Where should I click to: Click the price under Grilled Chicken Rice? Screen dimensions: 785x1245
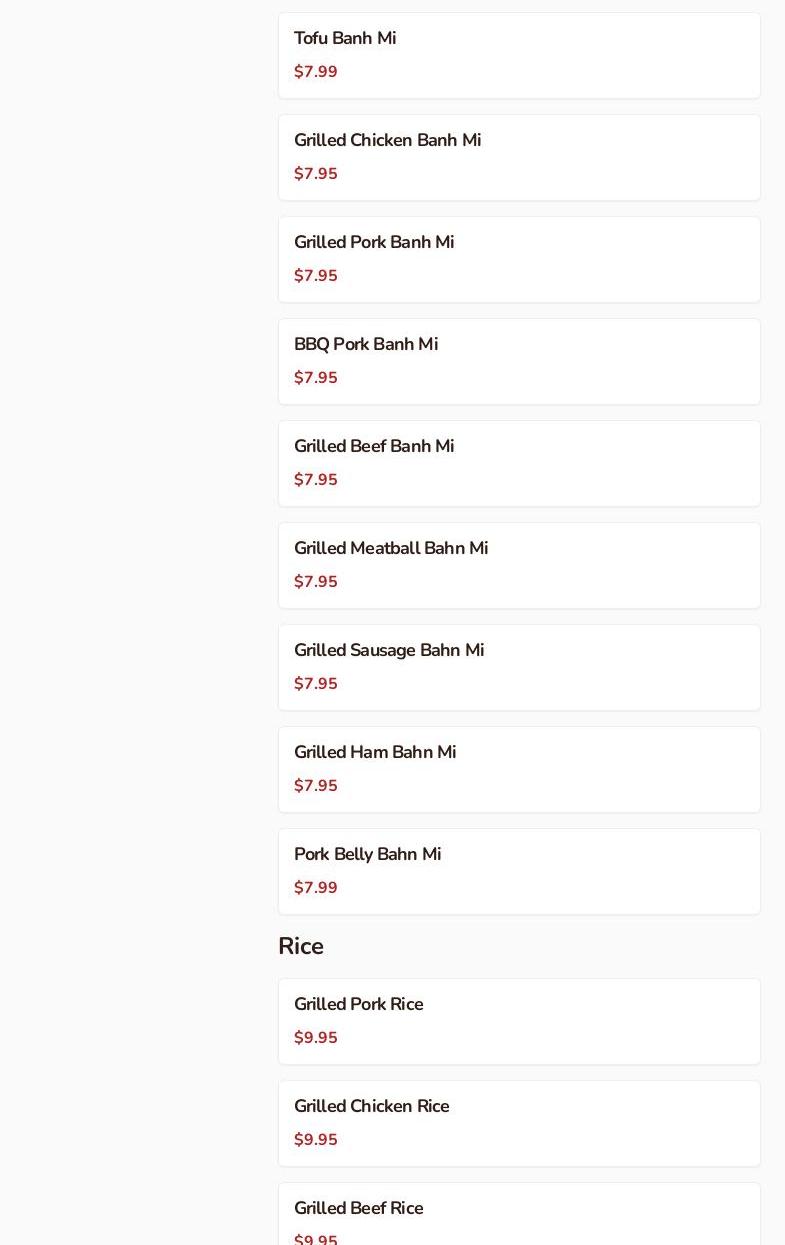(316, 1140)
